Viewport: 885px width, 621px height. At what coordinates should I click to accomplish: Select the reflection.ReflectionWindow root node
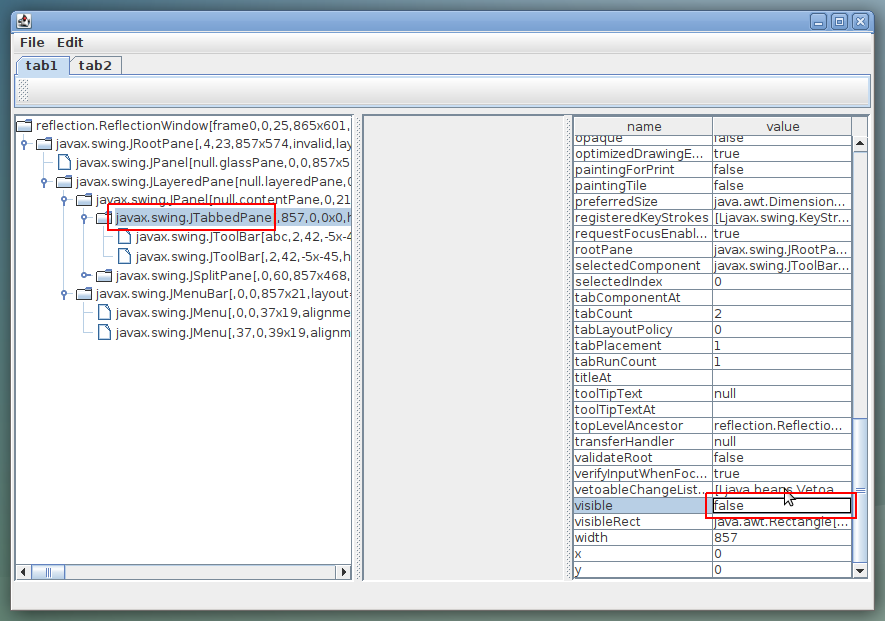point(192,125)
